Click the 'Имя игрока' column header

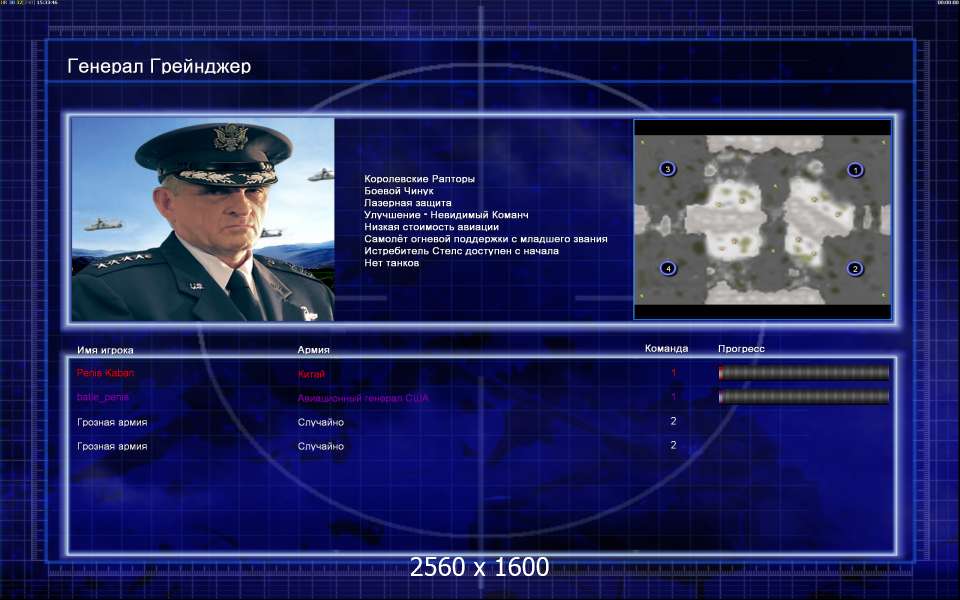[105, 350]
